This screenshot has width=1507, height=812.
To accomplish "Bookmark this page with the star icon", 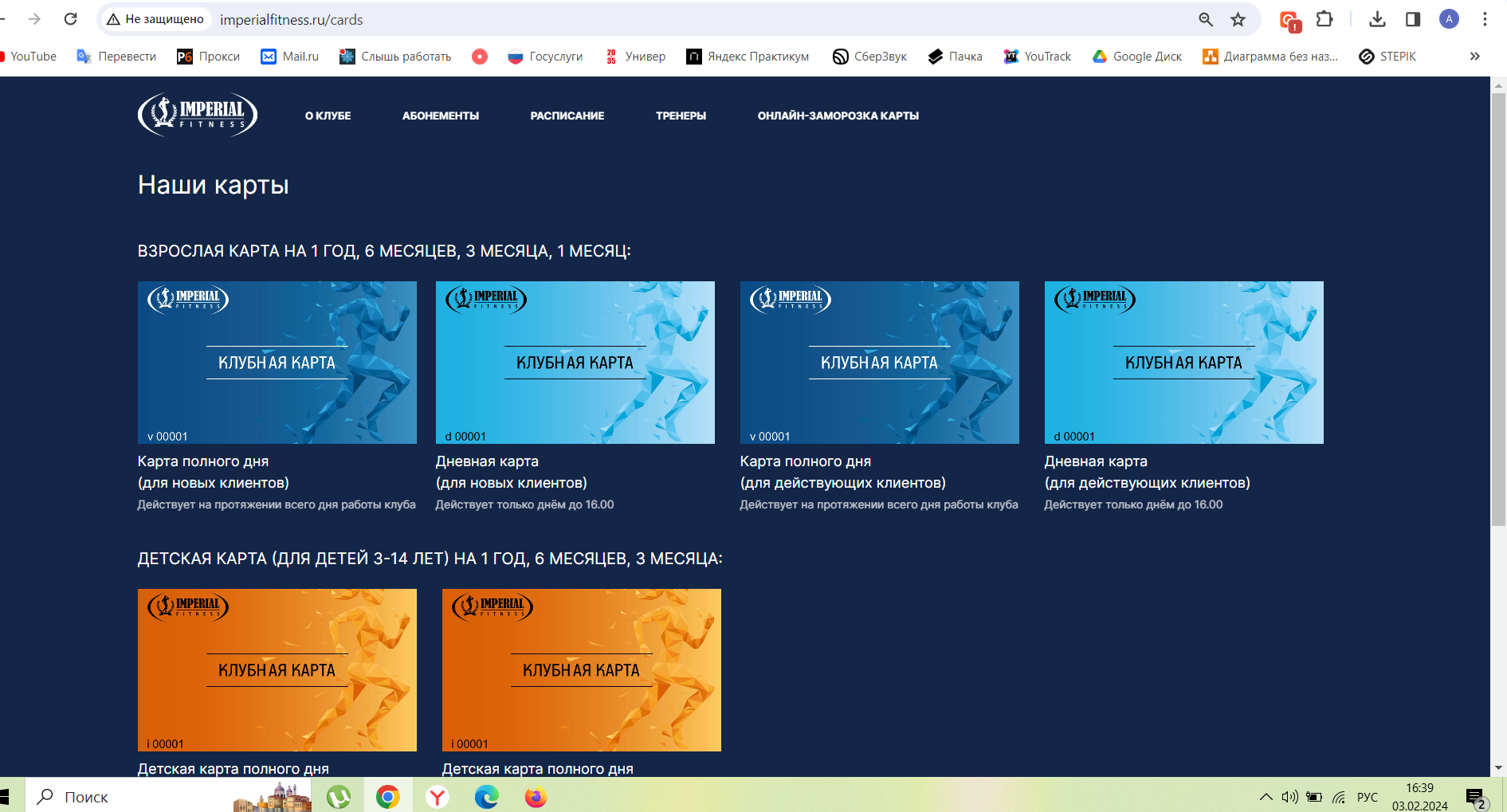I will click(1238, 19).
